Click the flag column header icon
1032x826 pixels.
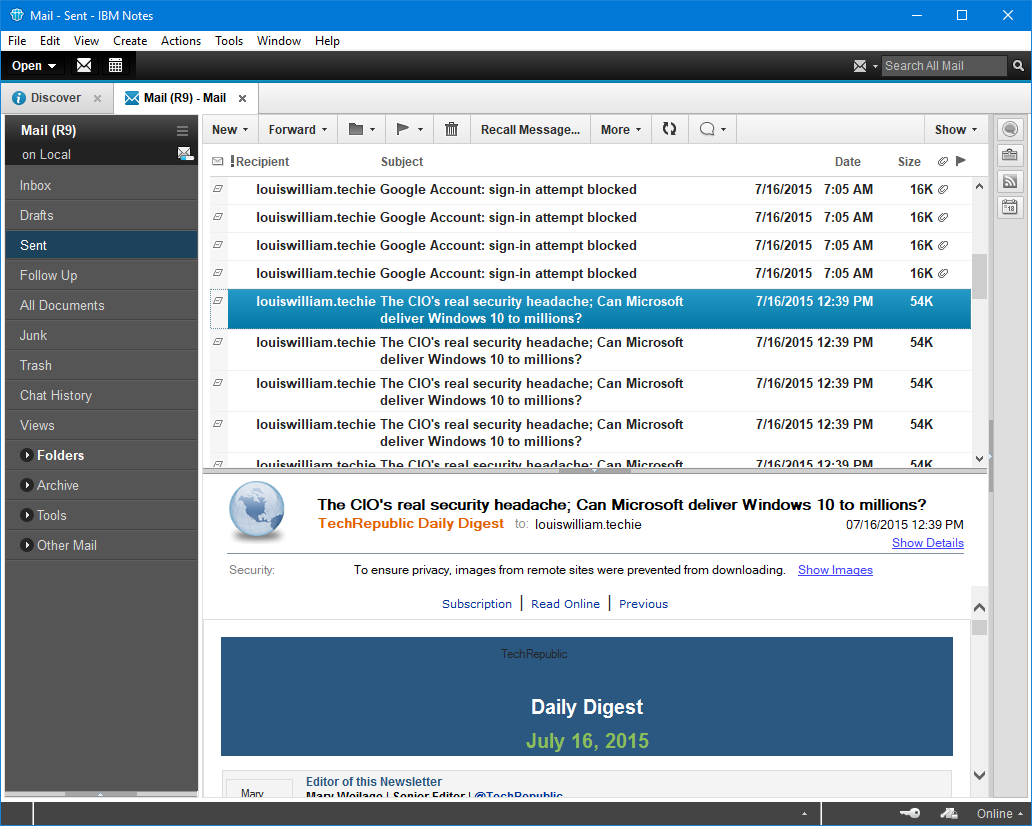[x=961, y=161]
